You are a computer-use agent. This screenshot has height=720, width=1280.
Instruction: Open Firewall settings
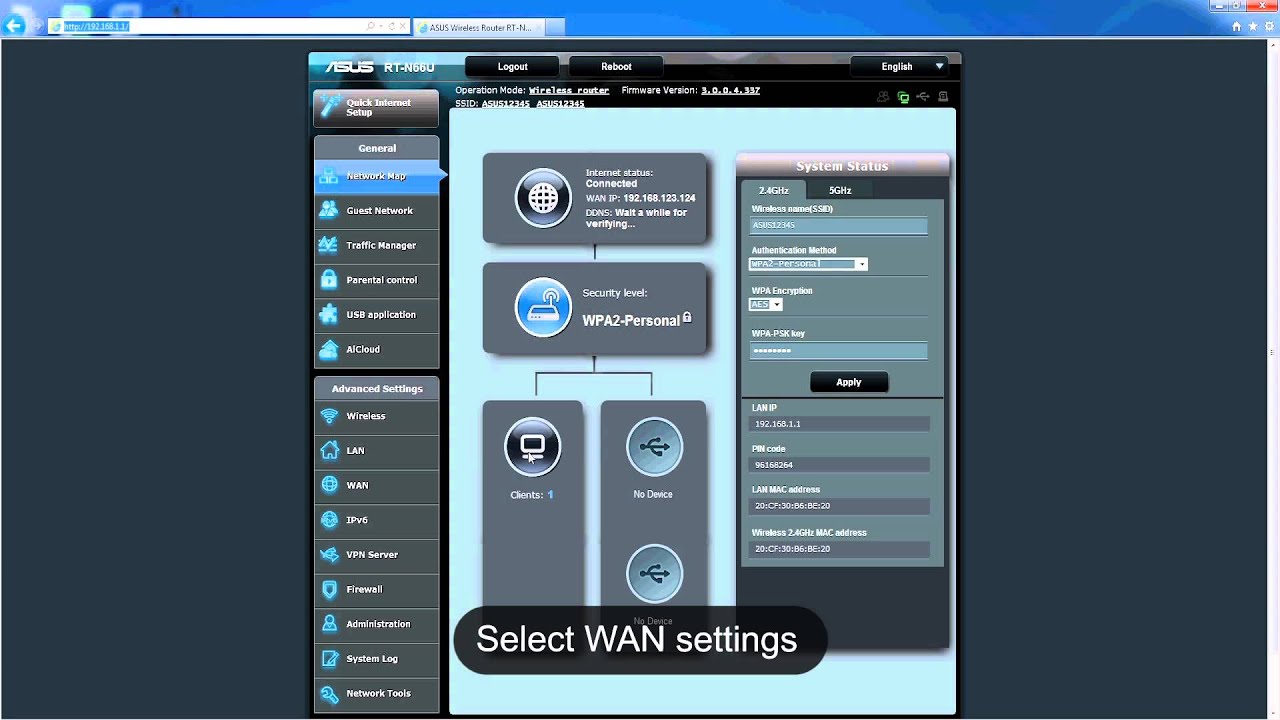376,589
